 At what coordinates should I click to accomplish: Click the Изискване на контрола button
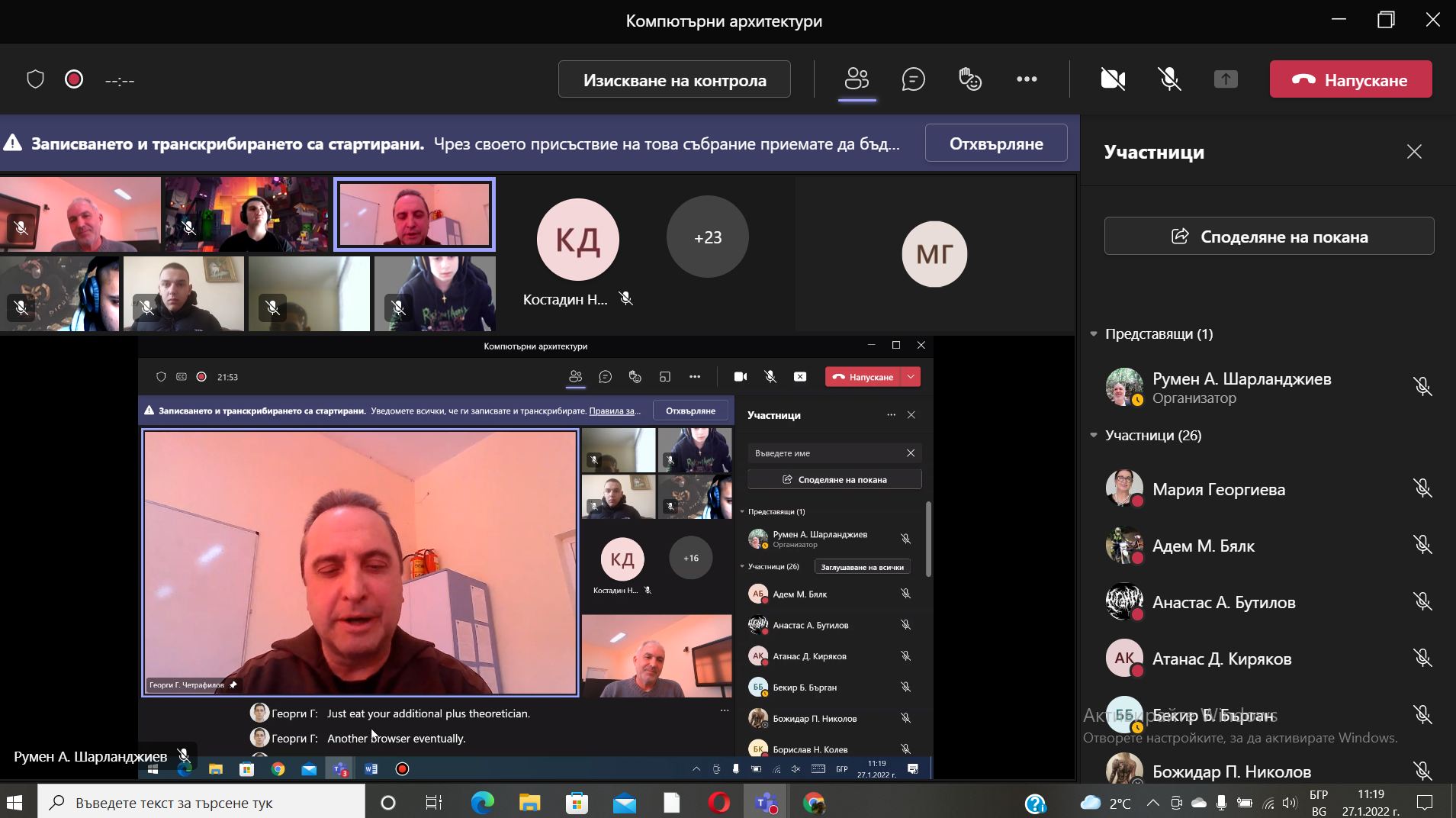[674, 80]
